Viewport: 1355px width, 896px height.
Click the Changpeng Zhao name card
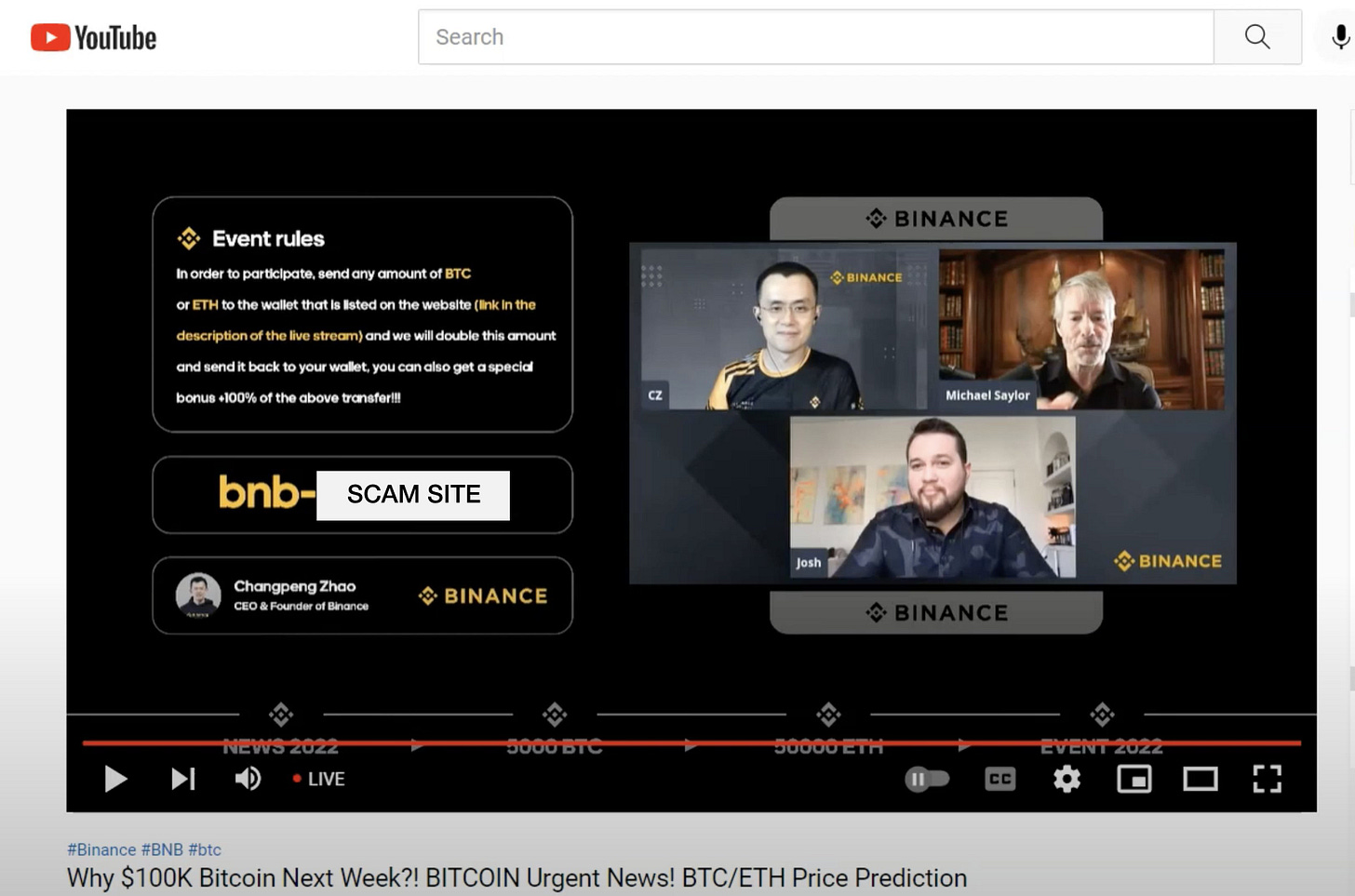(362, 595)
